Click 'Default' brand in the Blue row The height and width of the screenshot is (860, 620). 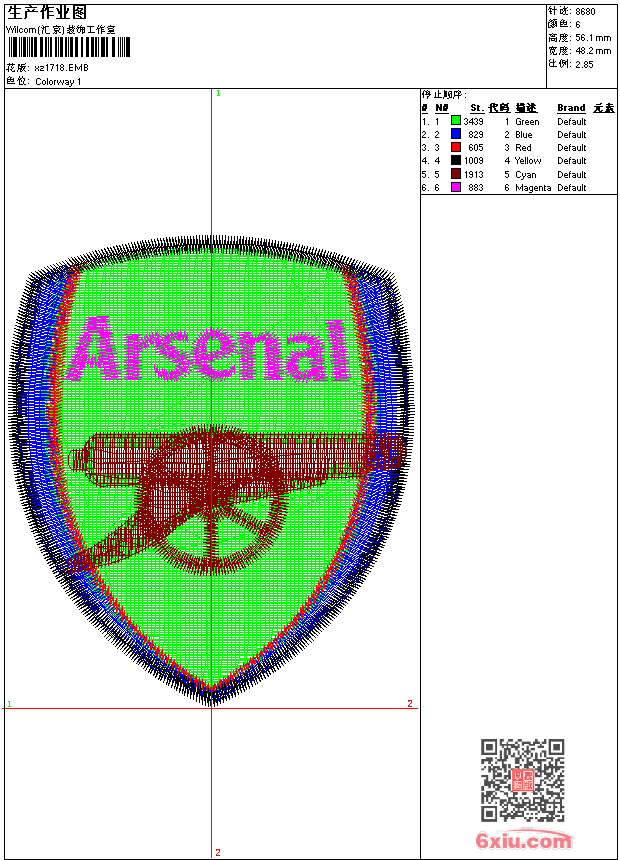[x=572, y=135]
